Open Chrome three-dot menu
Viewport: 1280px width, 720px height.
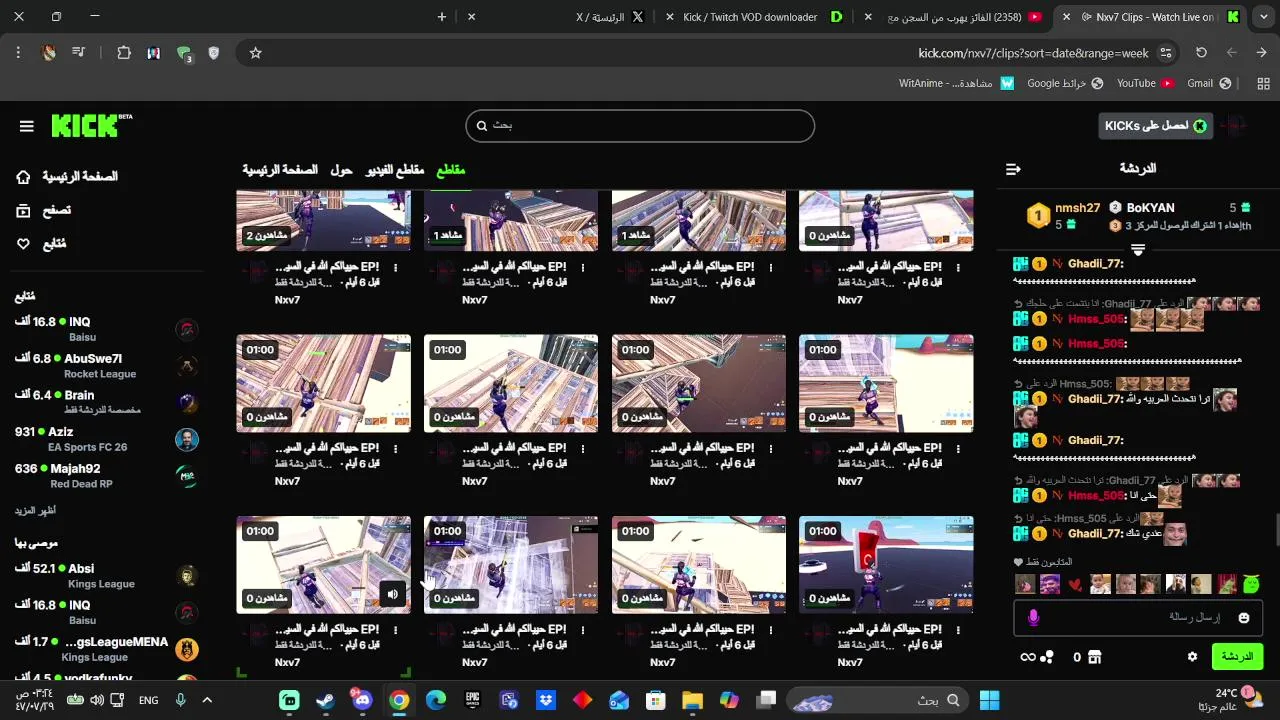[x=18, y=53]
